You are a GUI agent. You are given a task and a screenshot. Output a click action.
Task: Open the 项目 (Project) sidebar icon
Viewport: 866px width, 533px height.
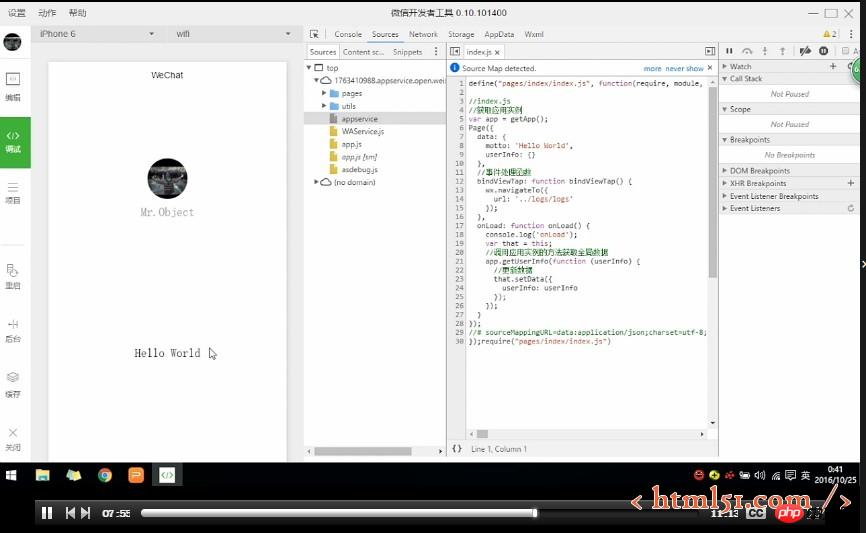(13, 192)
